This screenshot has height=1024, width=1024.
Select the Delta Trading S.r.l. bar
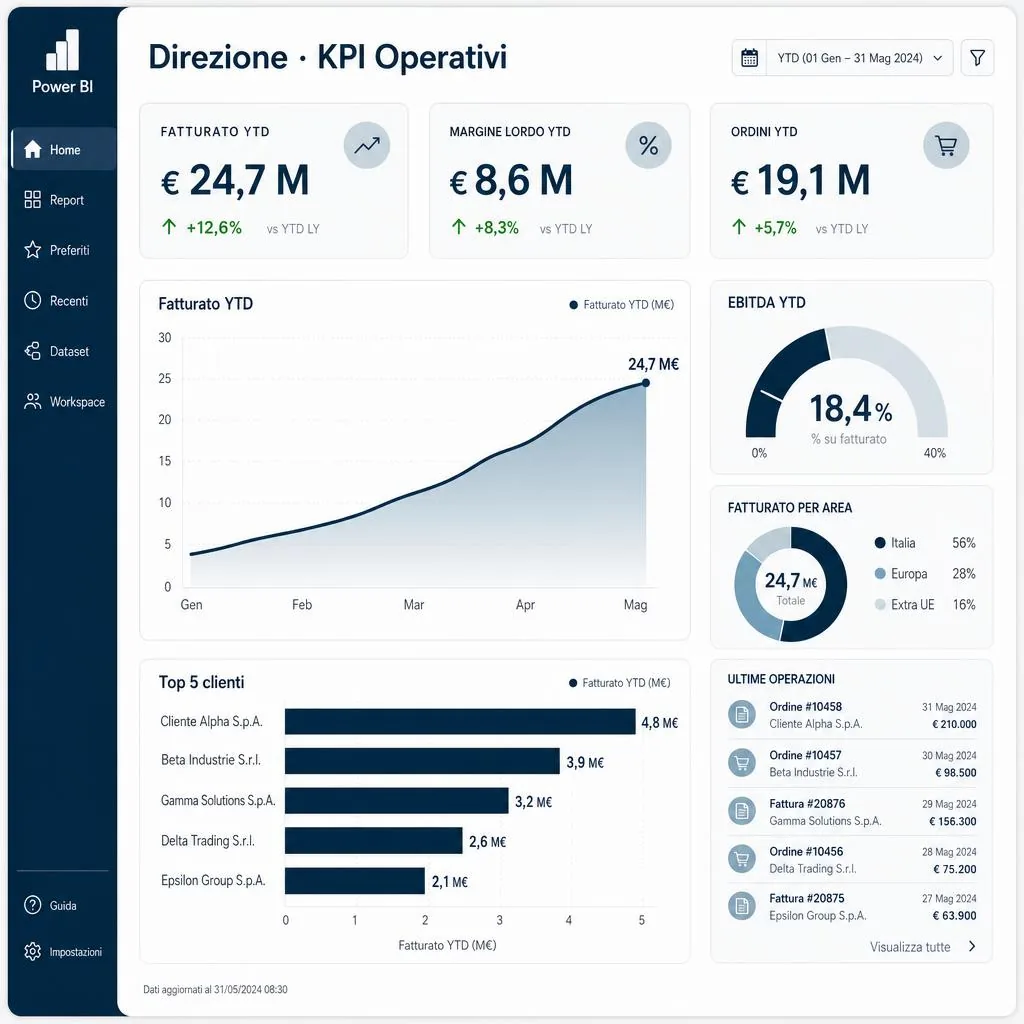point(374,840)
